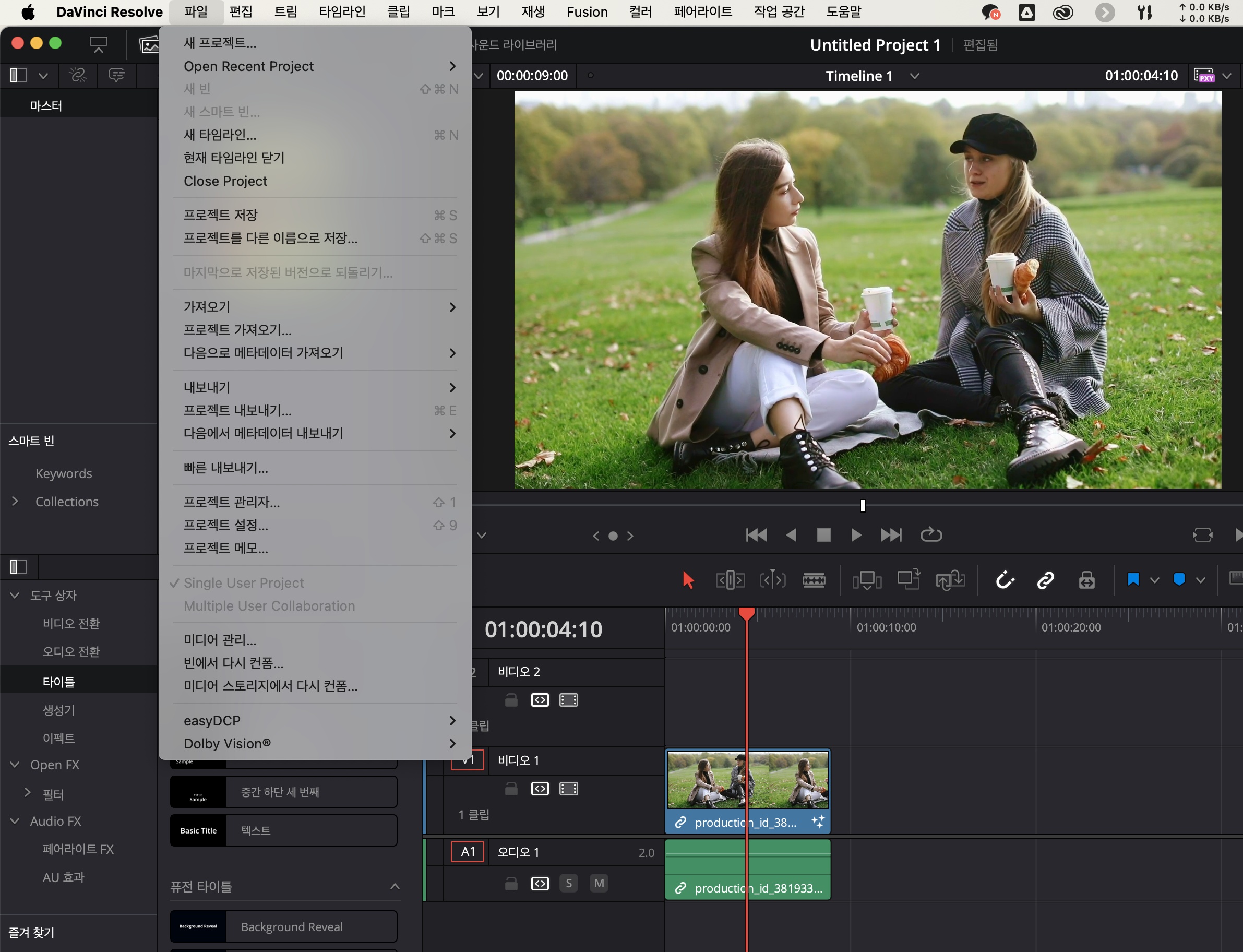Solo the Audio 1 track with S
1243x952 pixels.
point(569,884)
